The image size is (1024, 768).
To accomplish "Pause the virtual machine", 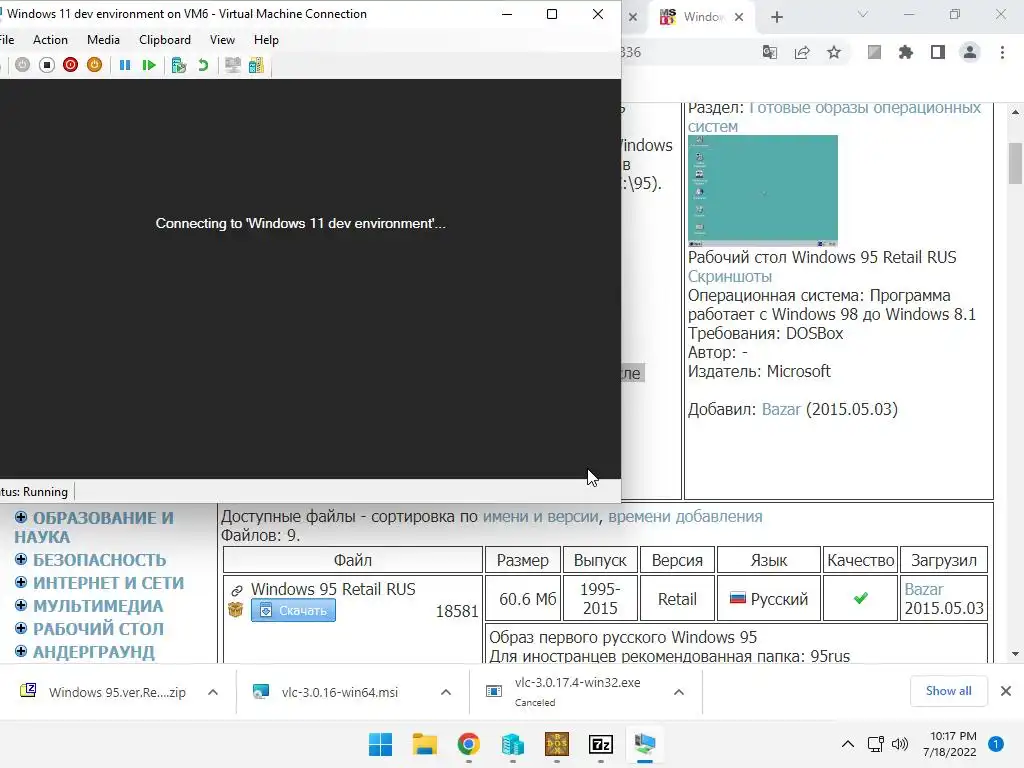I will (x=125, y=65).
